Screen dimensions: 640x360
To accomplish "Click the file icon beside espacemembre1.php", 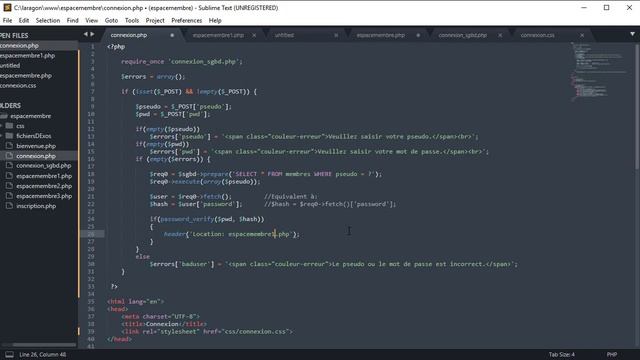I will pyautogui.click(x=9, y=176).
